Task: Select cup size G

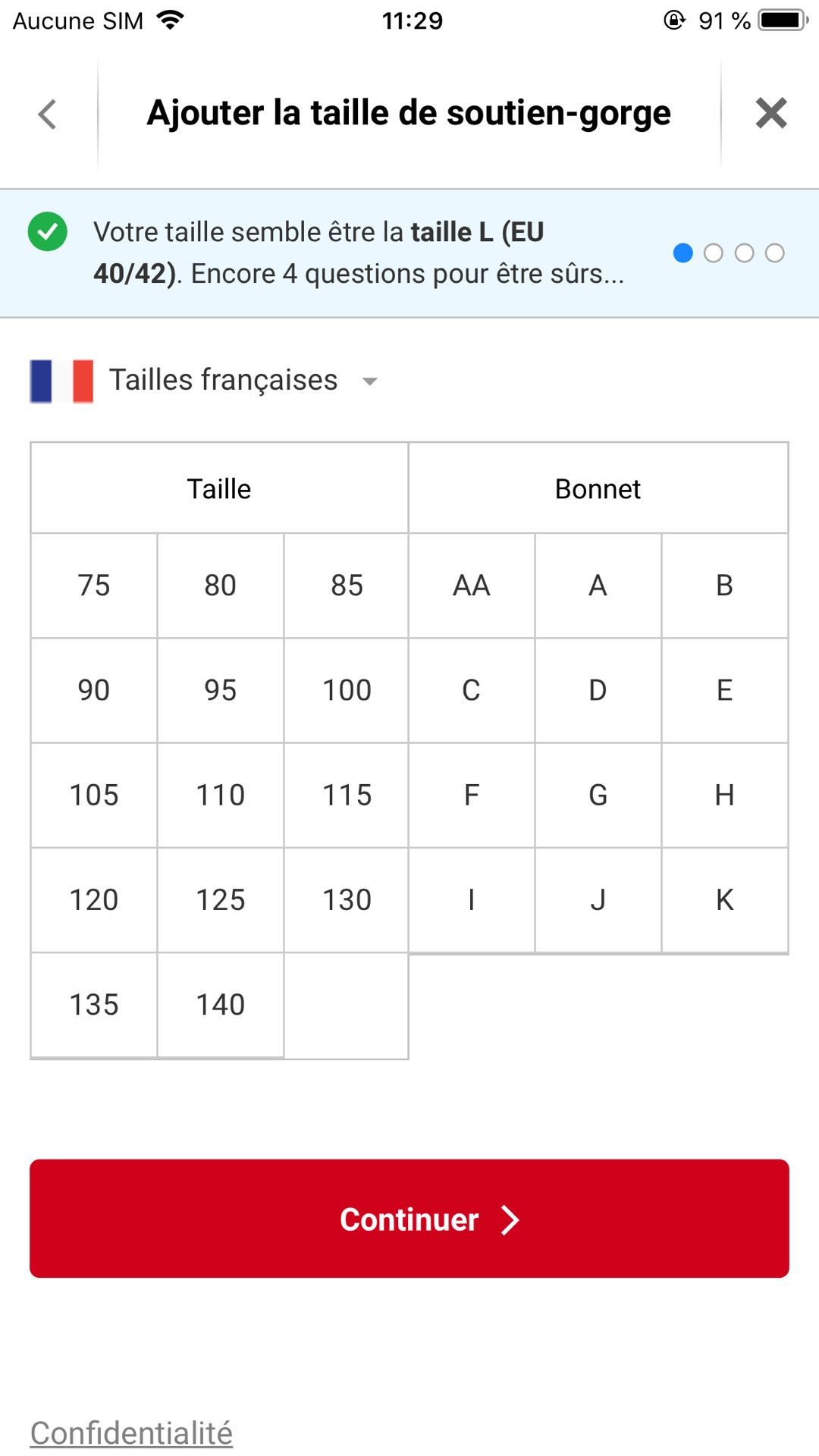Action: (598, 795)
